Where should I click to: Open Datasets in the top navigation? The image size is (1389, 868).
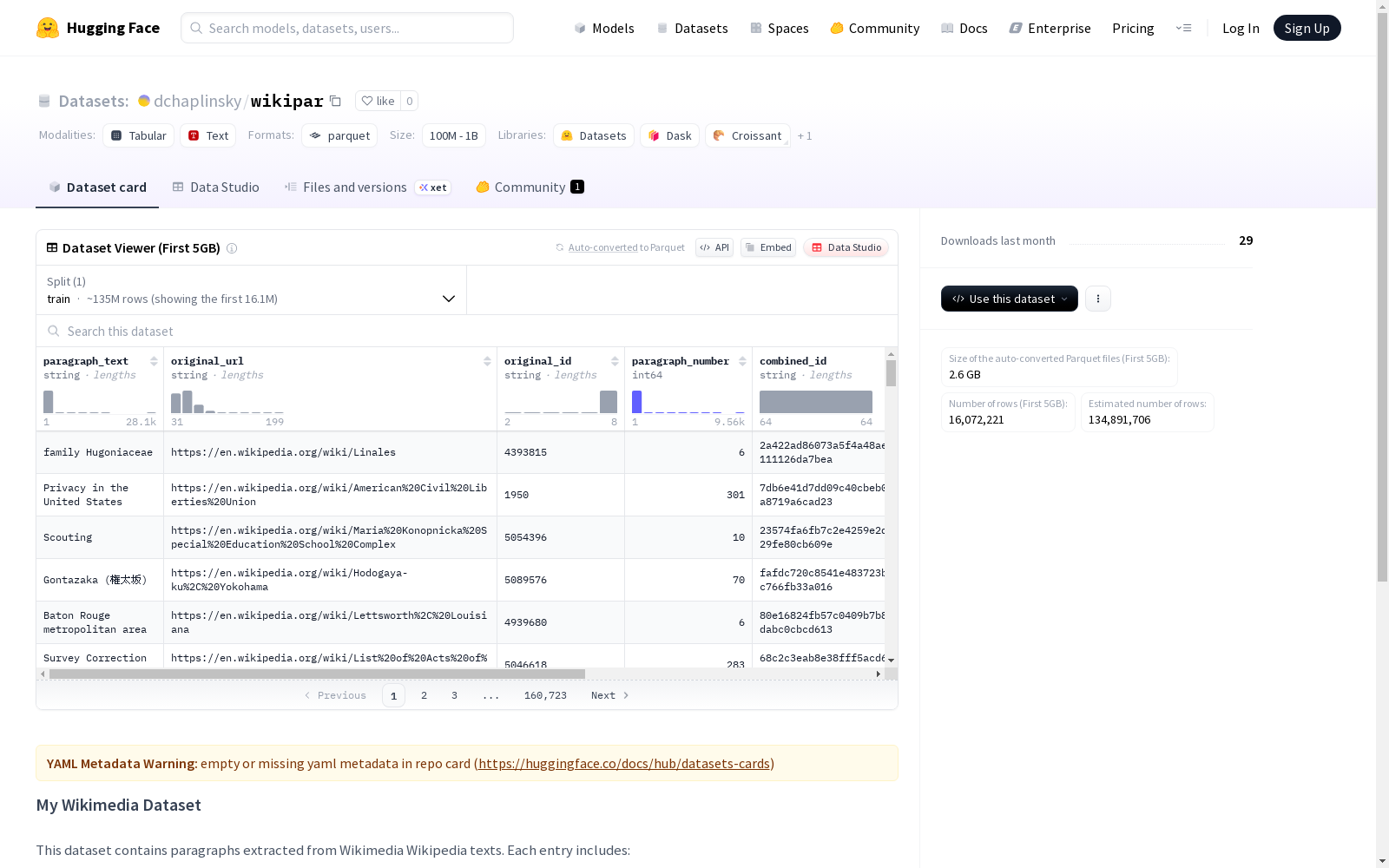[692, 28]
